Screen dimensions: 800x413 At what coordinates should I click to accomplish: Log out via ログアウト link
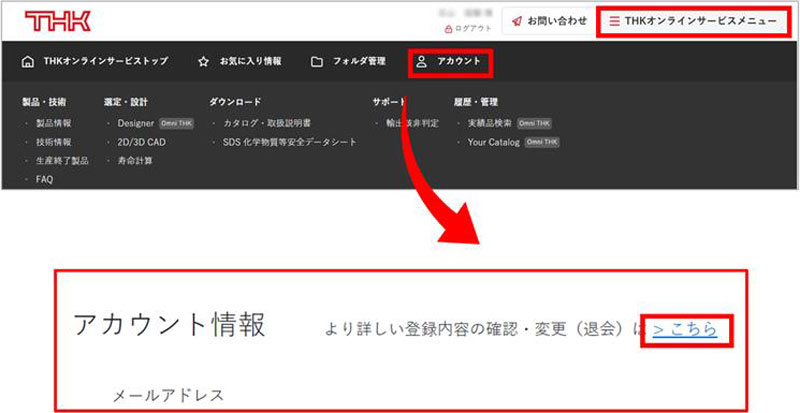click(468, 29)
